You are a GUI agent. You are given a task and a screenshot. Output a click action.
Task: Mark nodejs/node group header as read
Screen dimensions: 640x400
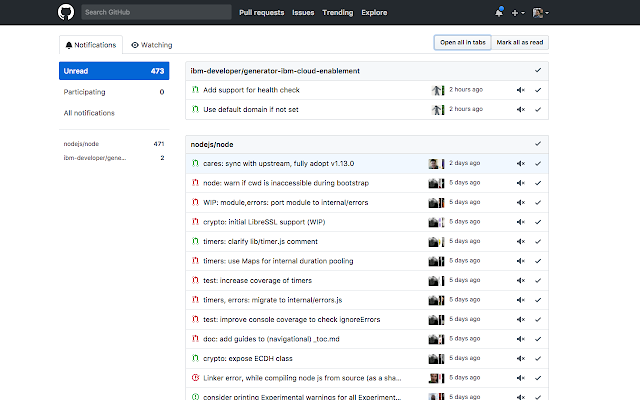538,144
